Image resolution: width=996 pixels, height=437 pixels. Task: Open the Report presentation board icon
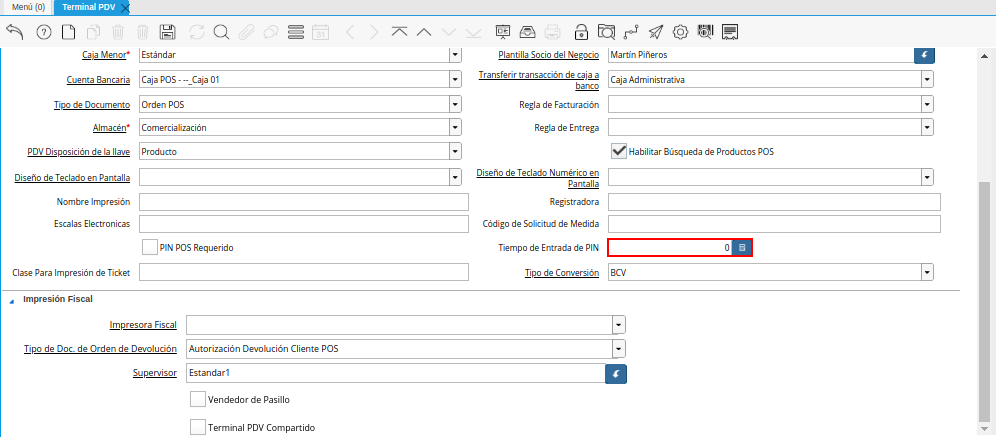(x=503, y=32)
